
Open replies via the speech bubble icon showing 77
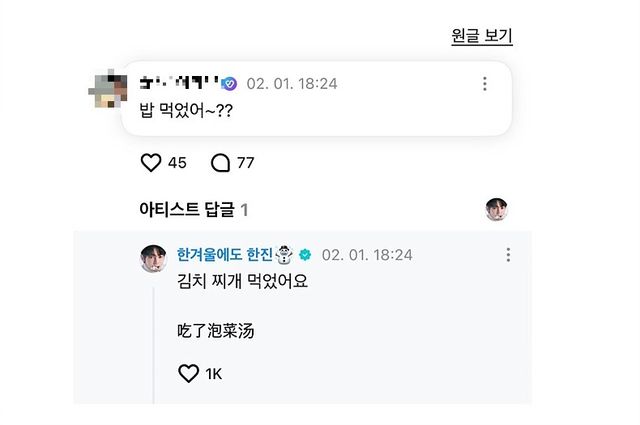(220, 163)
